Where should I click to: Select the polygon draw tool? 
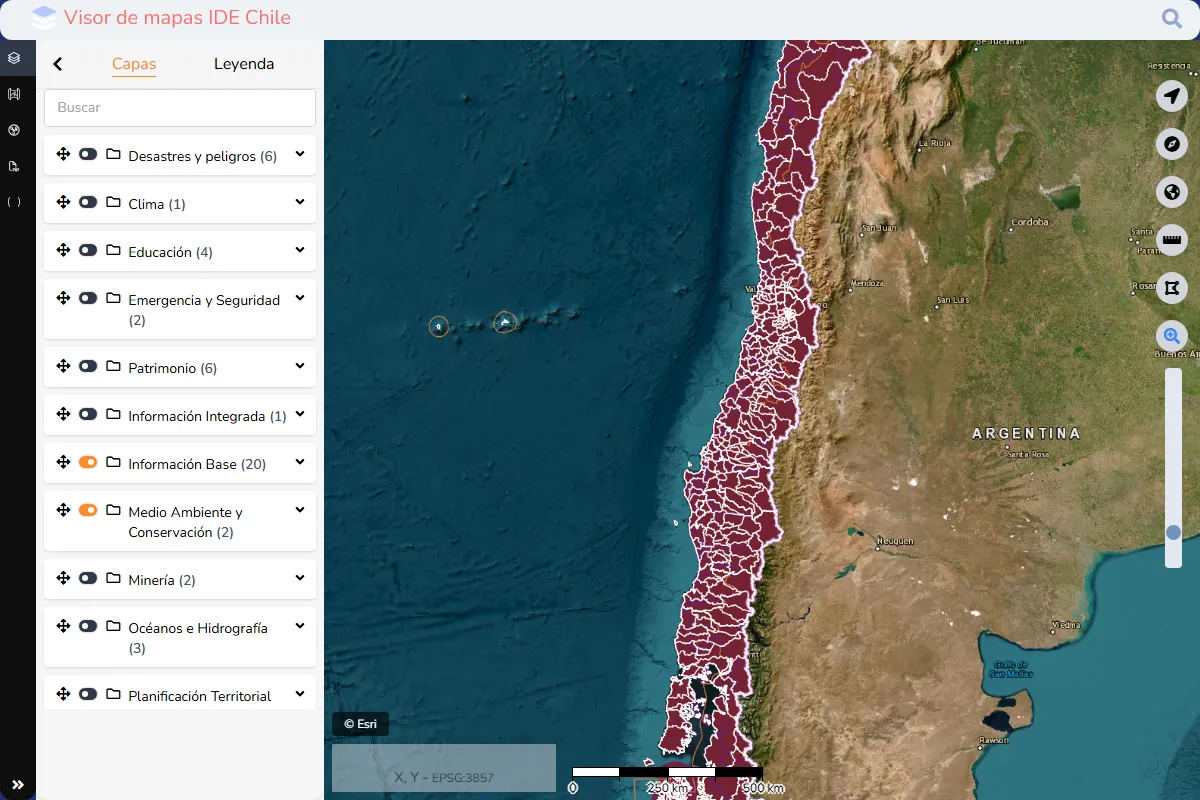pos(1172,288)
